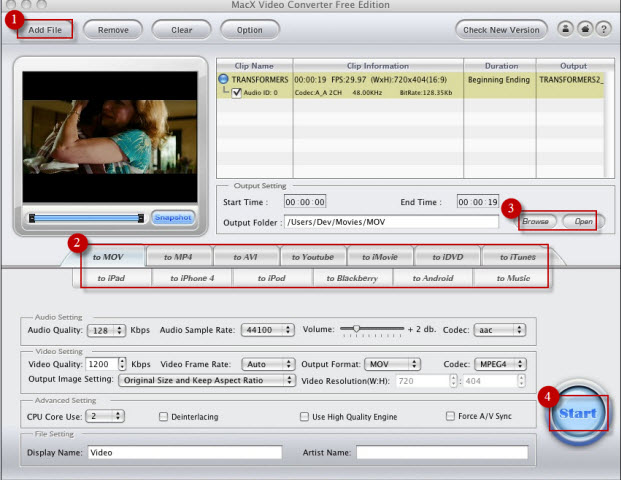Start conversion with the blue Start button
621x480 pixels.
[x=578, y=413]
